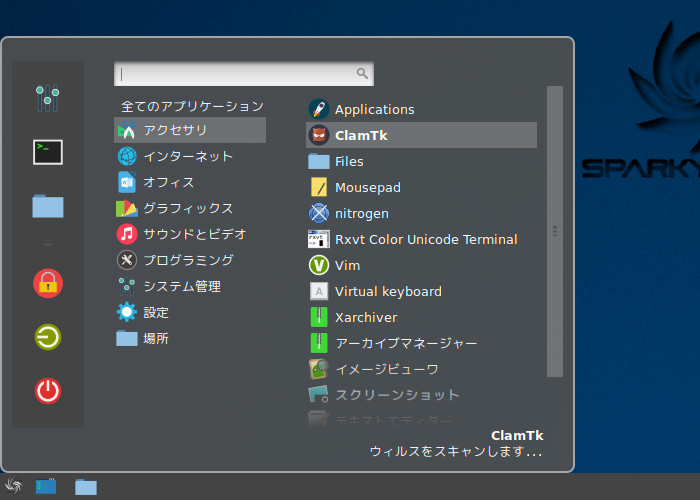Click the Rxvt terminal icon
This screenshot has height=500, width=700.
click(x=319, y=239)
